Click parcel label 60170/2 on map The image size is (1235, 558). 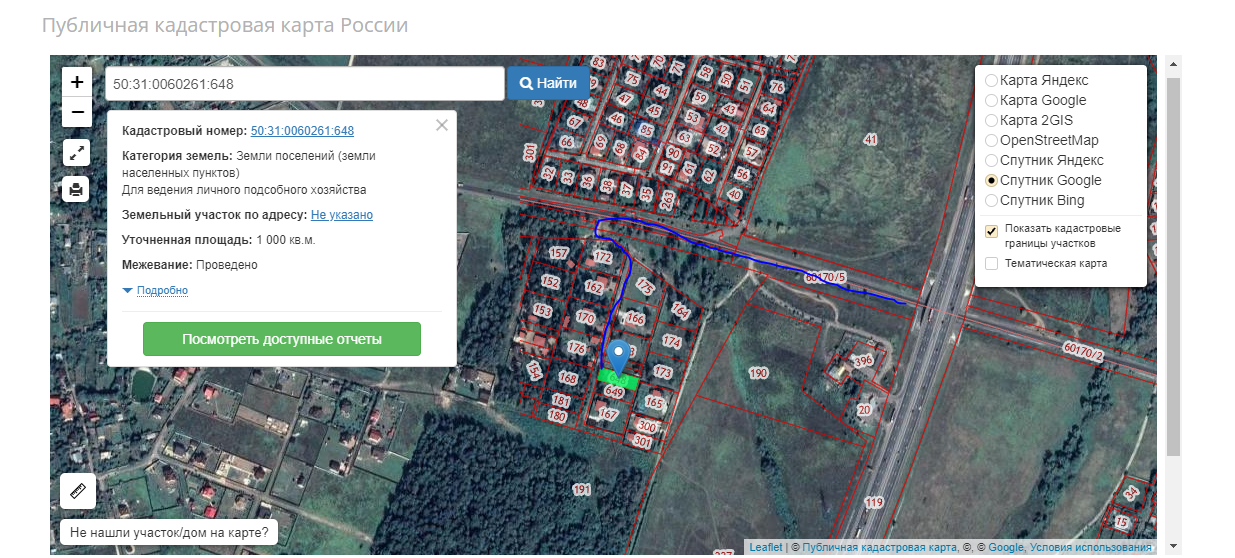tap(1084, 351)
